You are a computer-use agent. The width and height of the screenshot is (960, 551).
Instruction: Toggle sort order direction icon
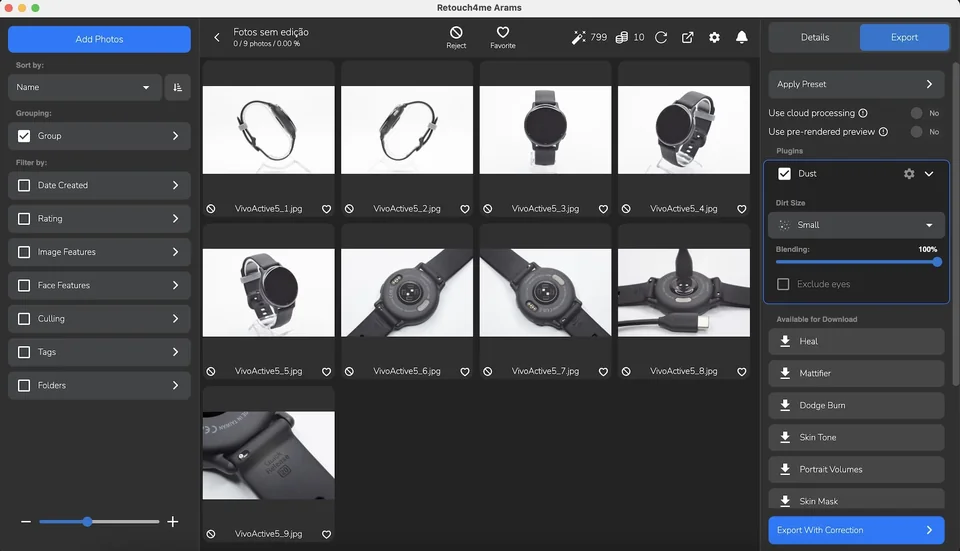point(178,87)
